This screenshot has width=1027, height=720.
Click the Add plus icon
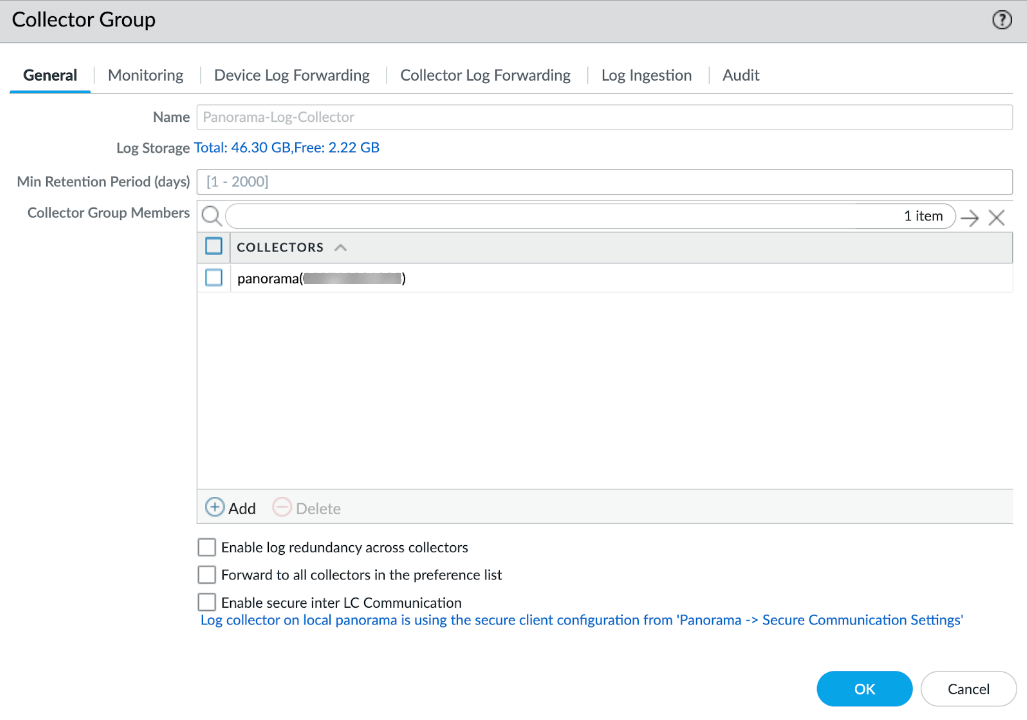215,508
